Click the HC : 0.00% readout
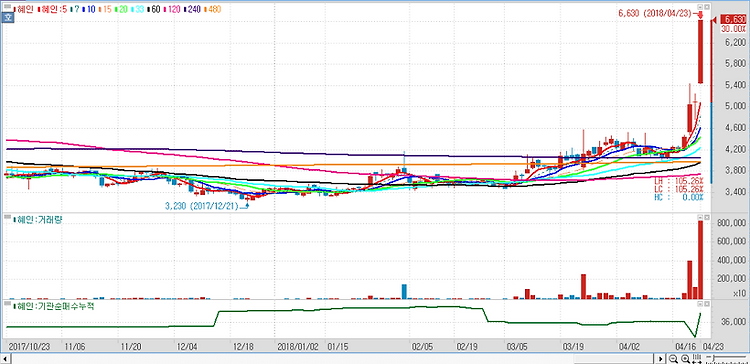This screenshot has width=750, height=364. (x=679, y=197)
